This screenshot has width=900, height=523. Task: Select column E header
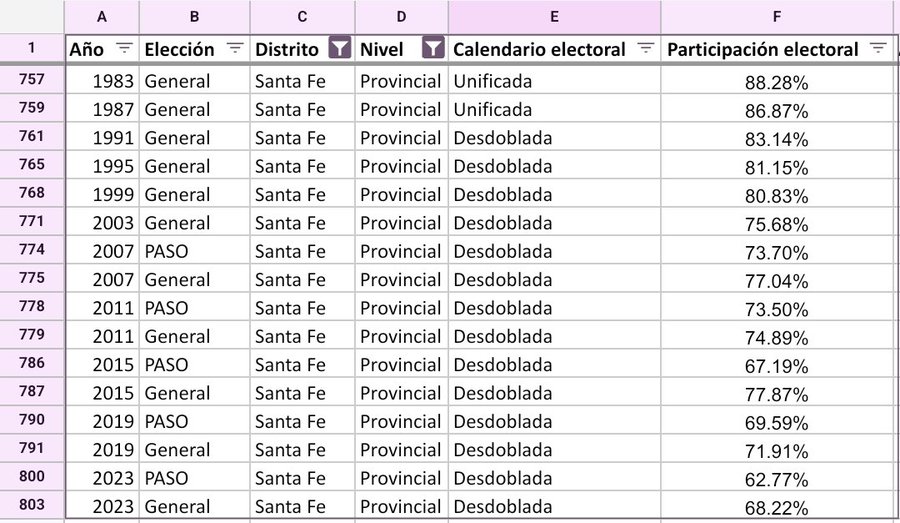(554, 16)
